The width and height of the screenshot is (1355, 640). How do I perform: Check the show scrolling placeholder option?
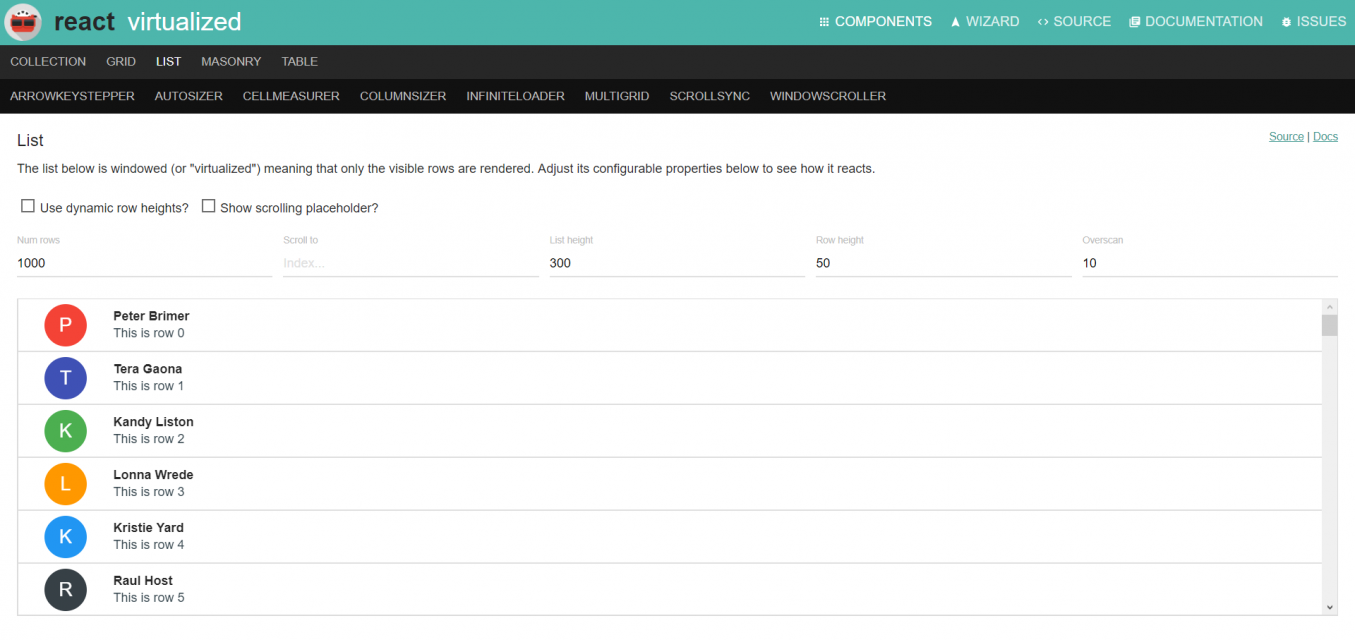[209, 205]
